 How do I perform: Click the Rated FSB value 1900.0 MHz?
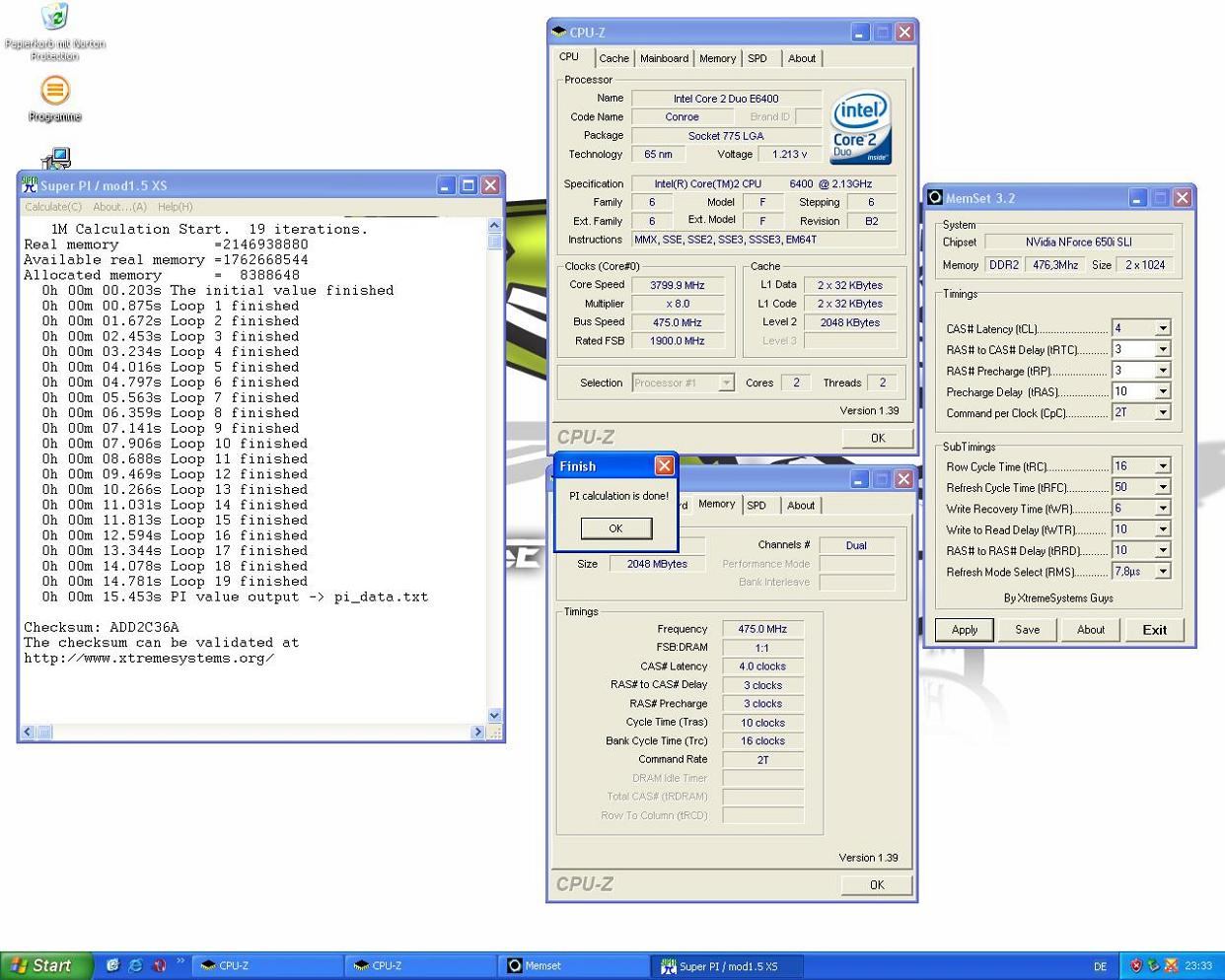point(677,341)
